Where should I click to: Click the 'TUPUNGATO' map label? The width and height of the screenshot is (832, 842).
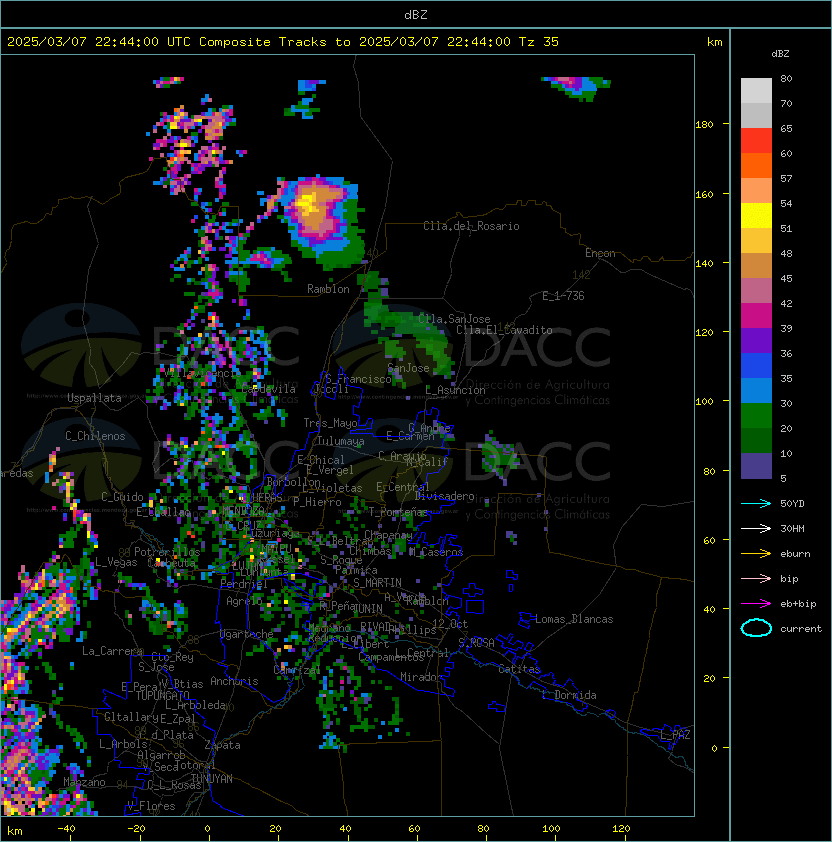coord(162,695)
